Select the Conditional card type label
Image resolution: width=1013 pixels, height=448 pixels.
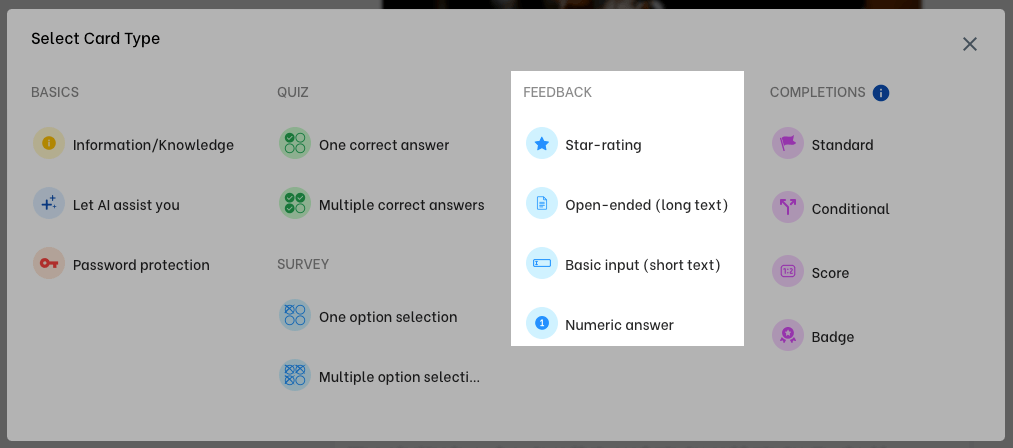(850, 209)
